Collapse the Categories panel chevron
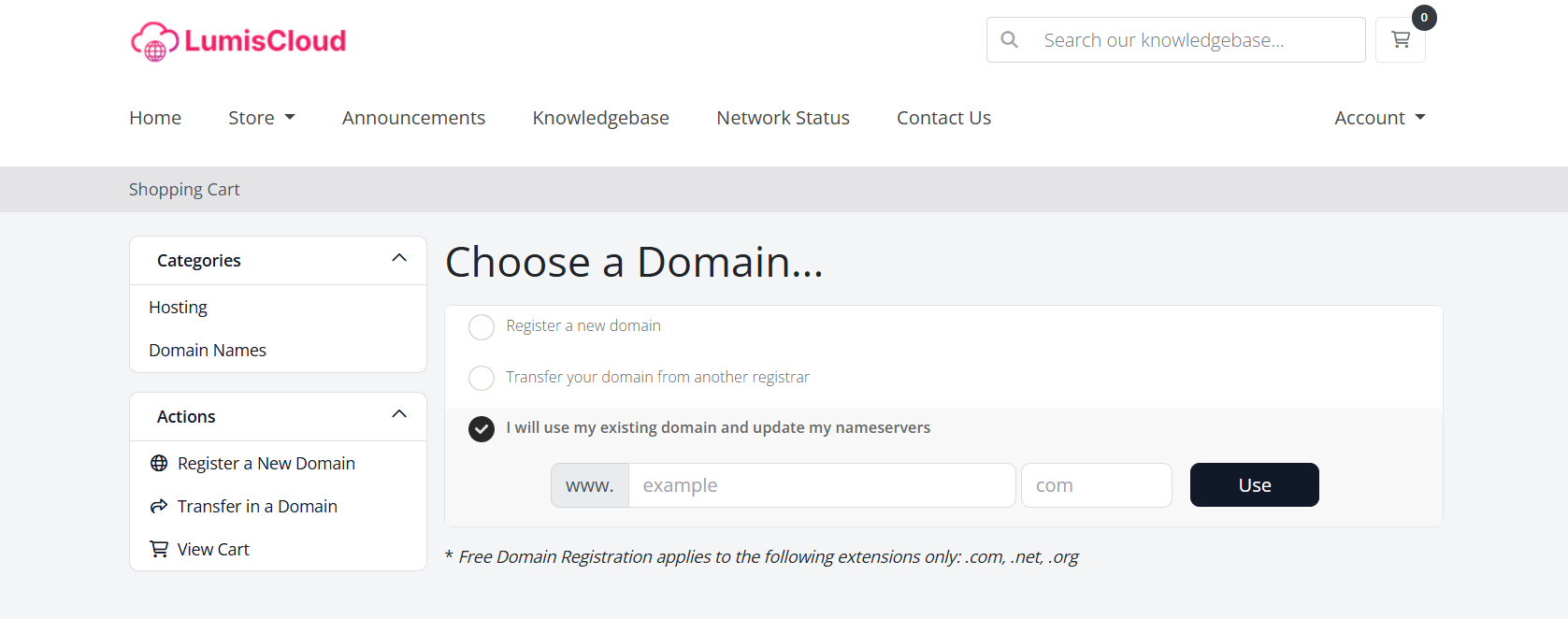Image resolution: width=1568 pixels, height=619 pixels. [399, 258]
